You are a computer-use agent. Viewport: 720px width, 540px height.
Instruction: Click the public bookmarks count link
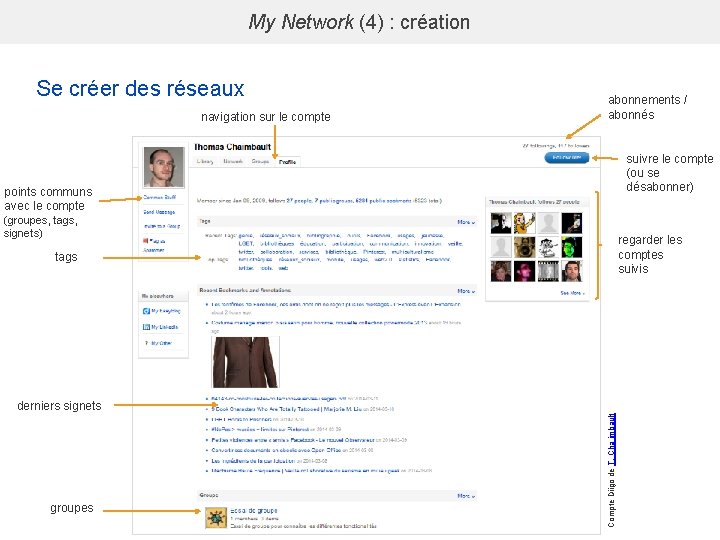pyautogui.click(x=383, y=201)
